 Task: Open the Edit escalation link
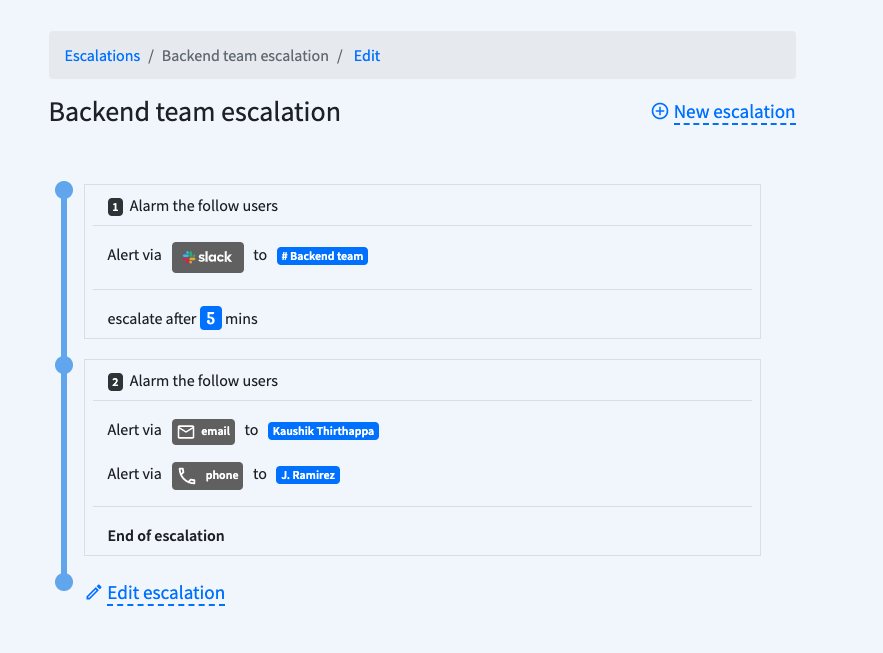[166, 593]
